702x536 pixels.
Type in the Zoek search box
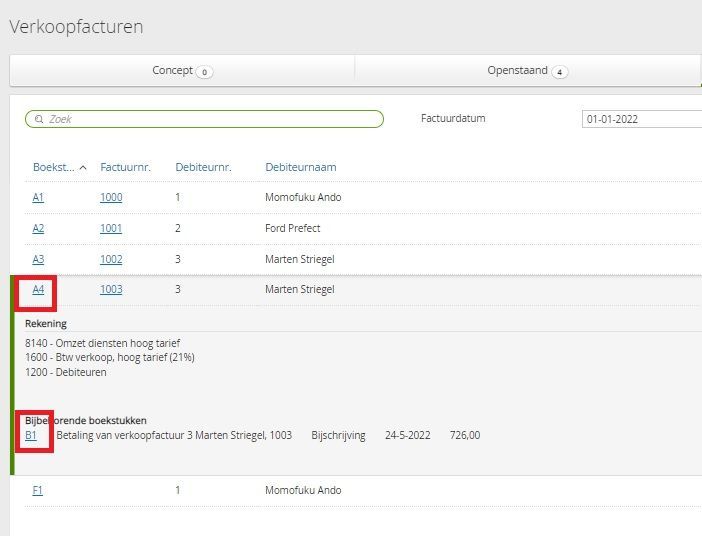210,119
